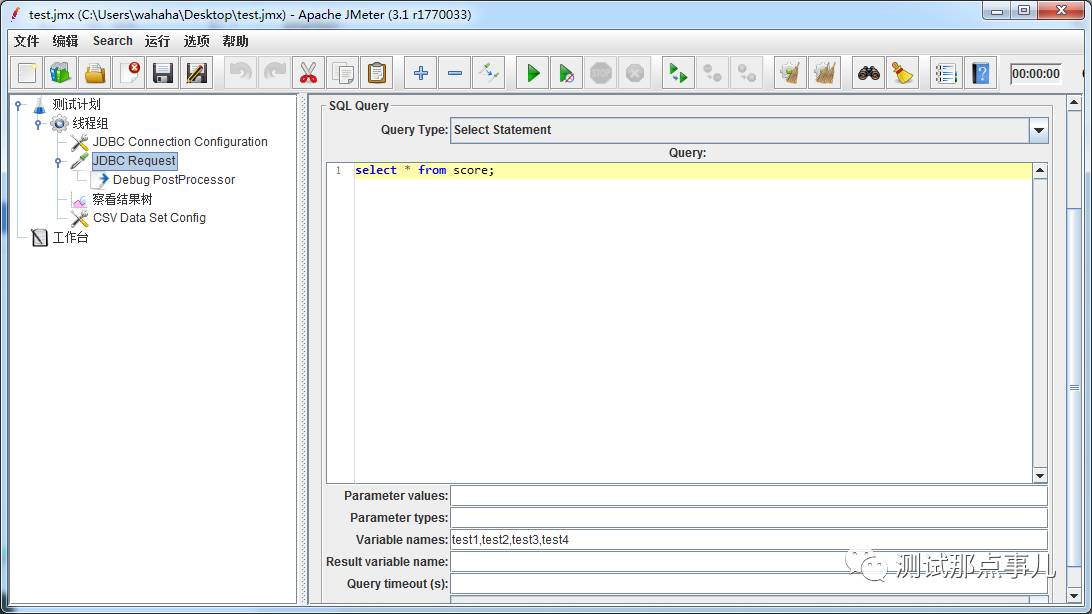Click the Open file folder icon

(95, 72)
